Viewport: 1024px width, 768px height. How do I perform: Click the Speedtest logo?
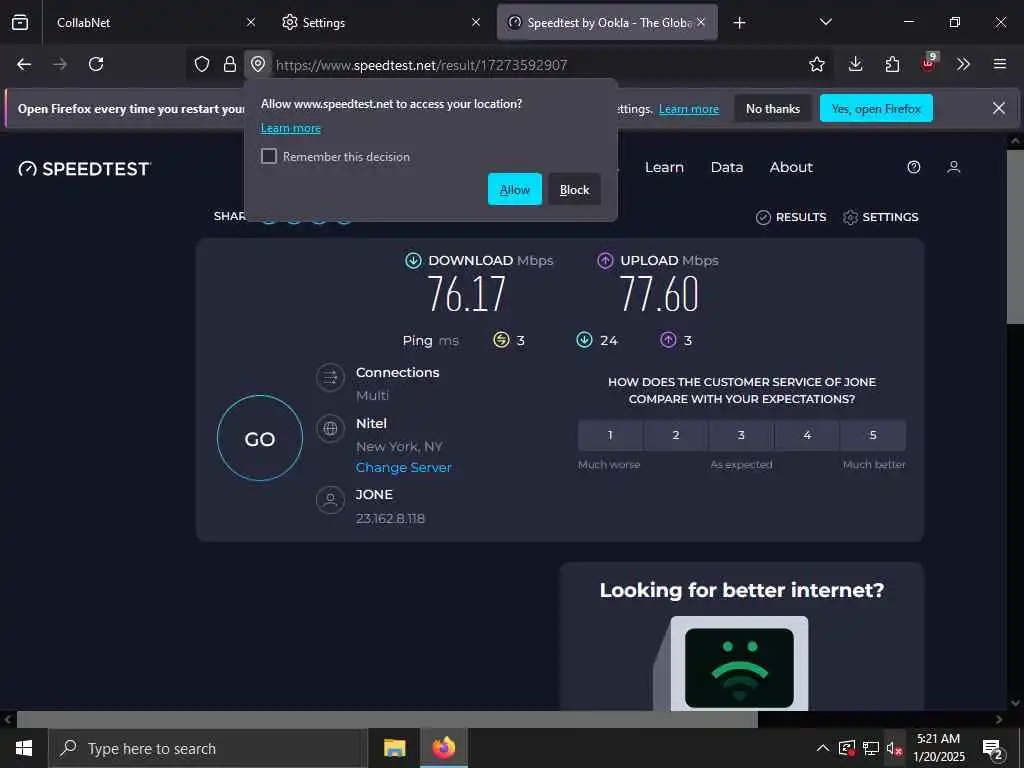[x=84, y=169]
